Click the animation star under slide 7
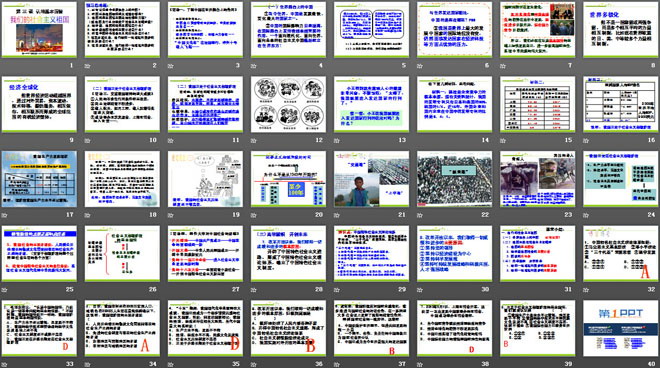The height and width of the screenshot is (368, 660). [x=503, y=66]
